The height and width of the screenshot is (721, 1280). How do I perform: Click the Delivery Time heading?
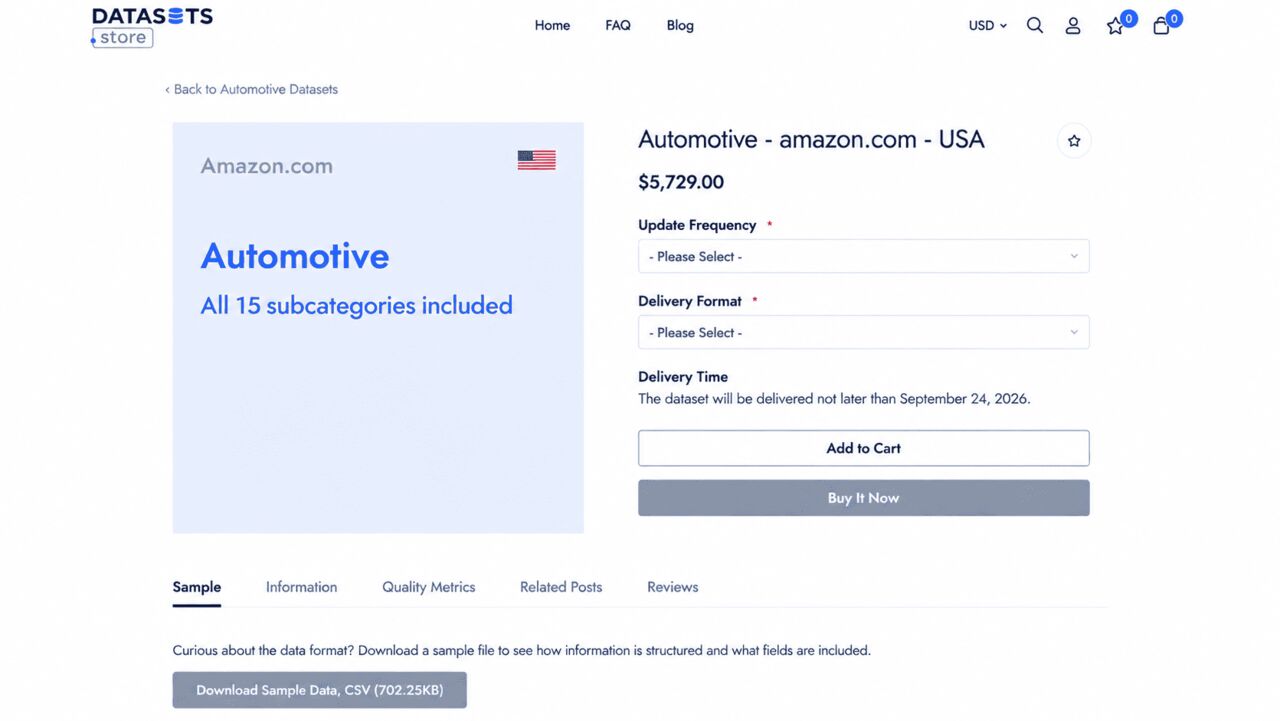pos(683,377)
